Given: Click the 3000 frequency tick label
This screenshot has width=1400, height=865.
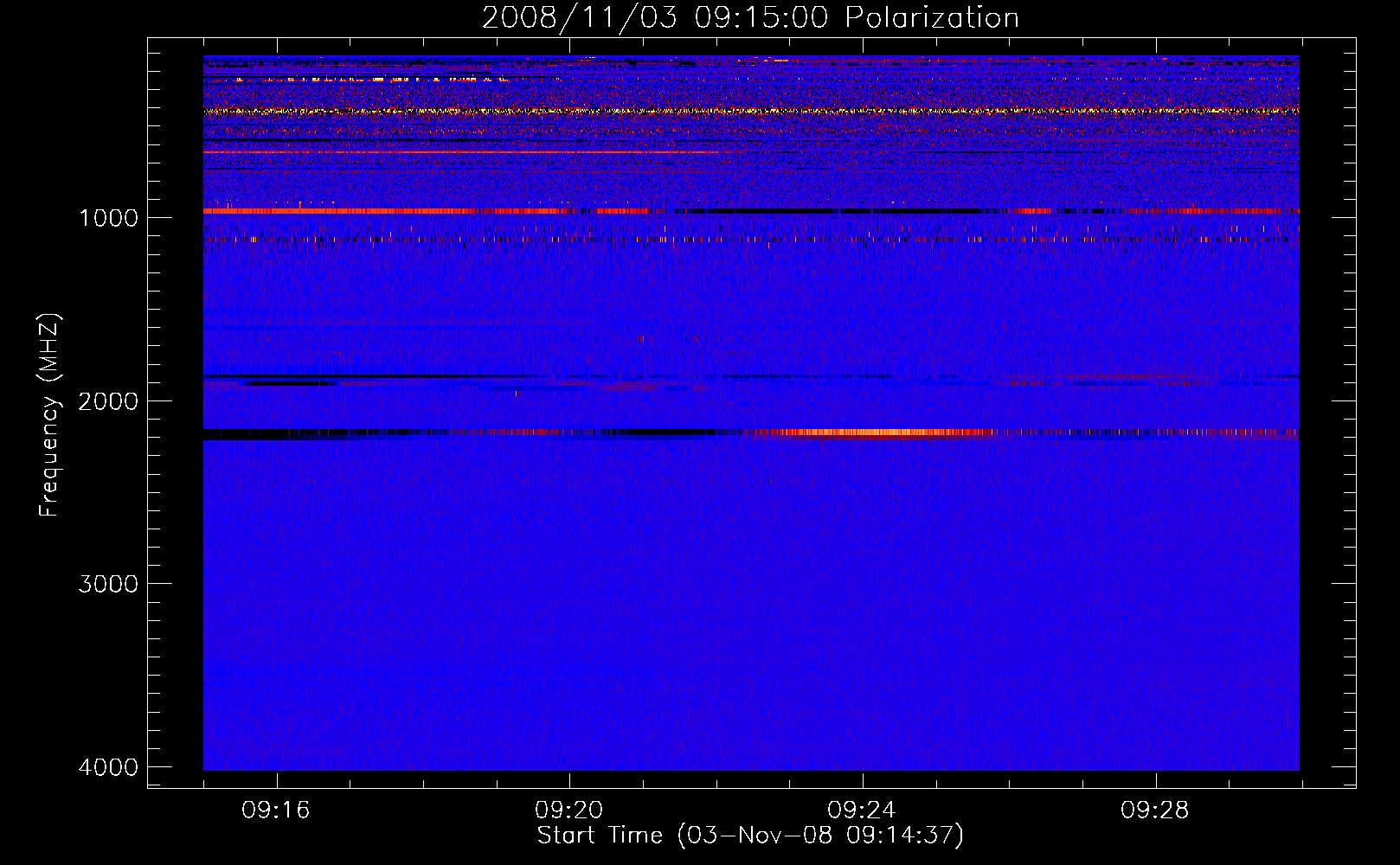Looking at the screenshot, I should (x=108, y=584).
